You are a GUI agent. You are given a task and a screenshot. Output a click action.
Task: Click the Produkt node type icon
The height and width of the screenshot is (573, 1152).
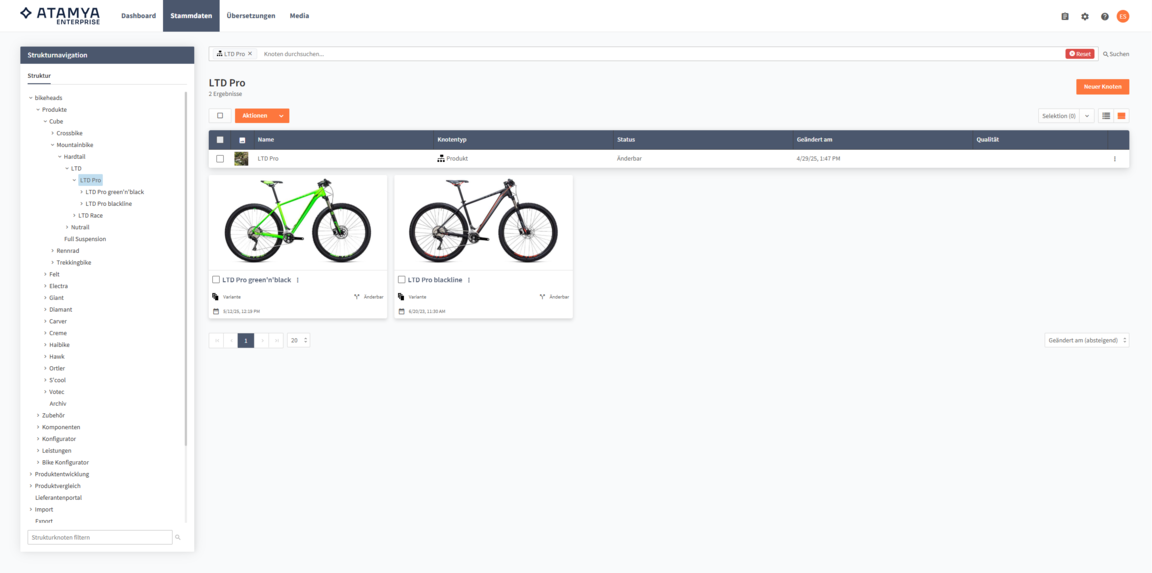tap(441, 159)
